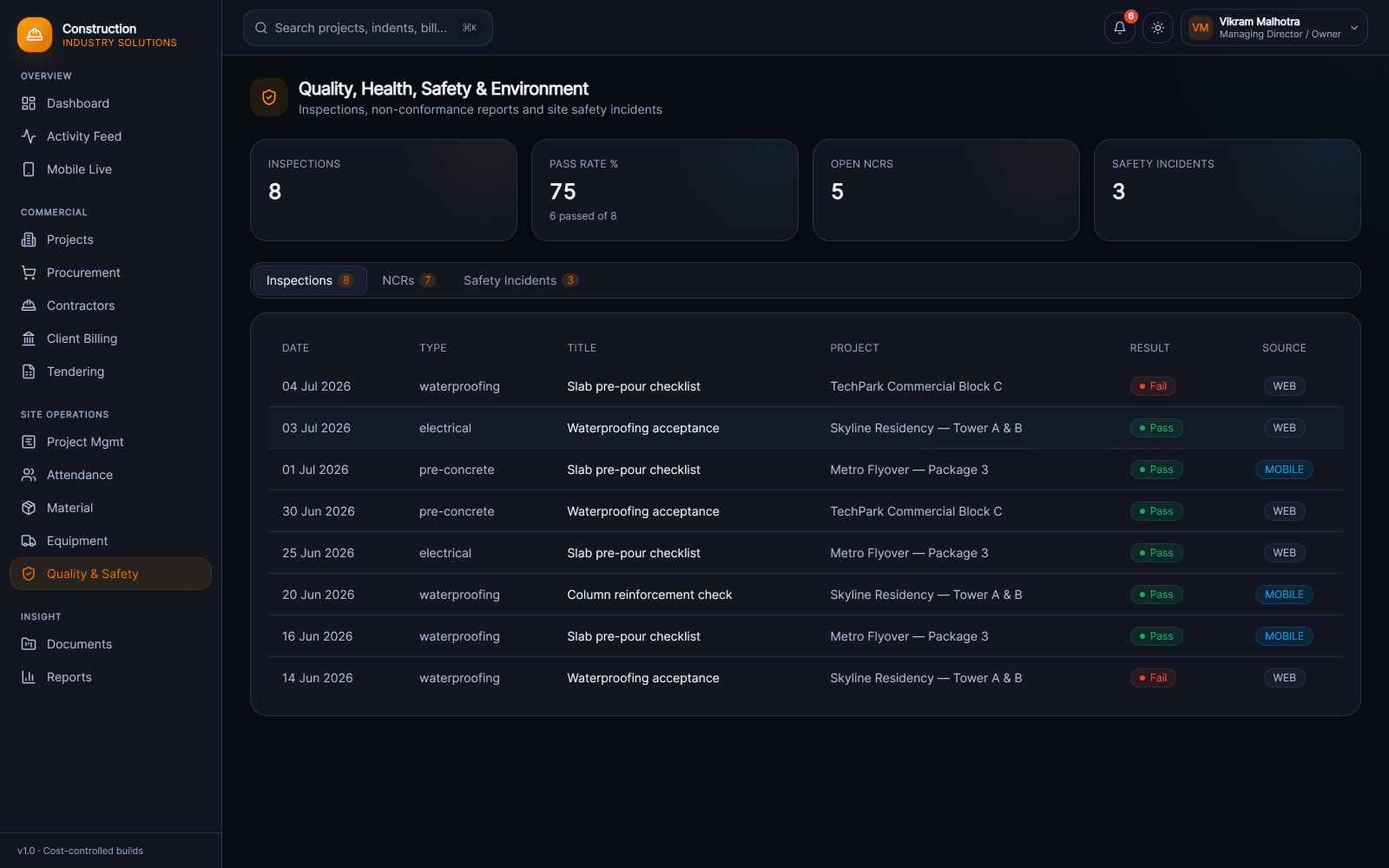Image resolution: width=1389 pixels, height=868 pixels.
Task: Open Projects building icon in sidebar
Action: tap(29, 240)
